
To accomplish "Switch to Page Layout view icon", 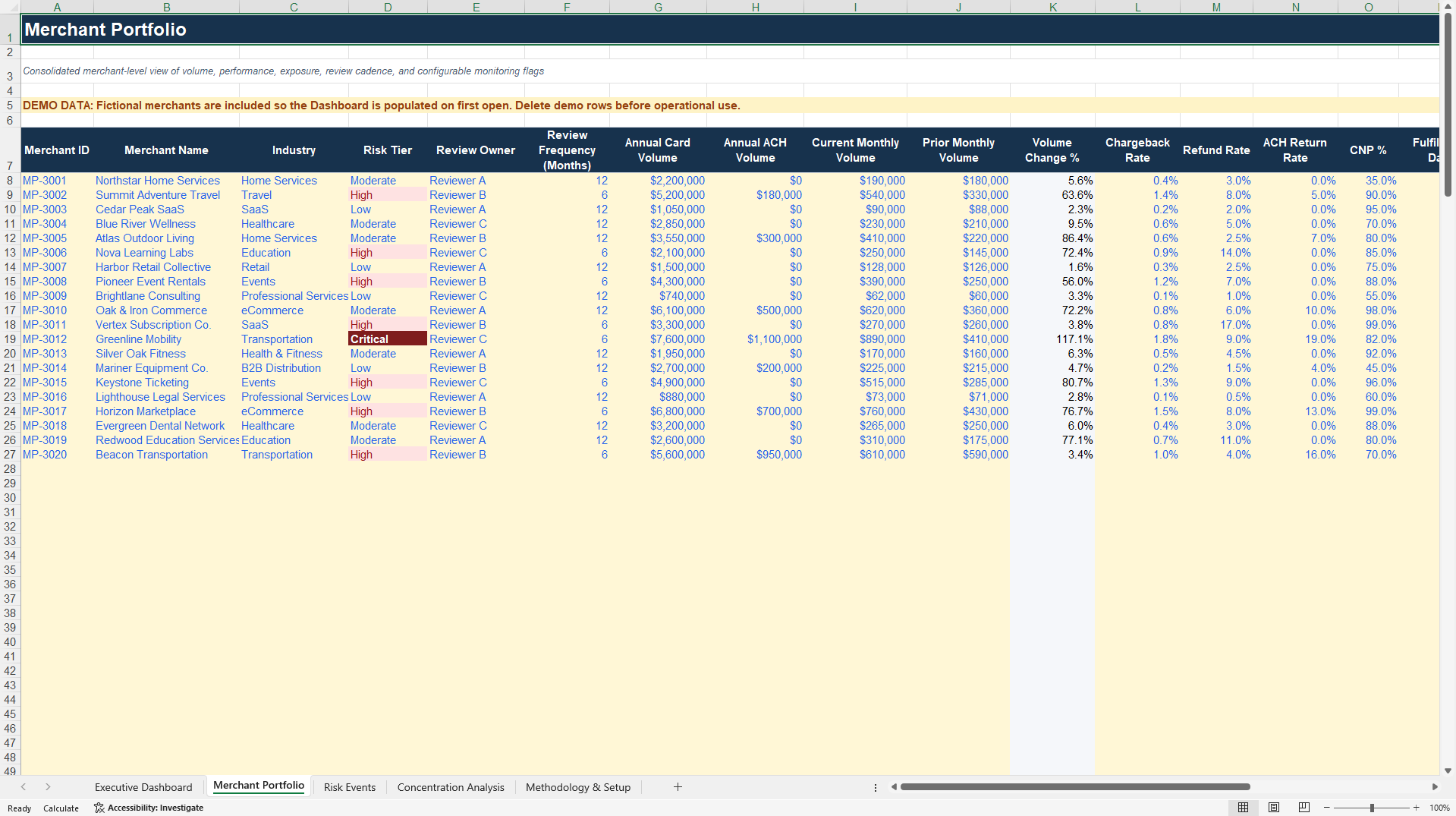I will [x=1274, y=808].
